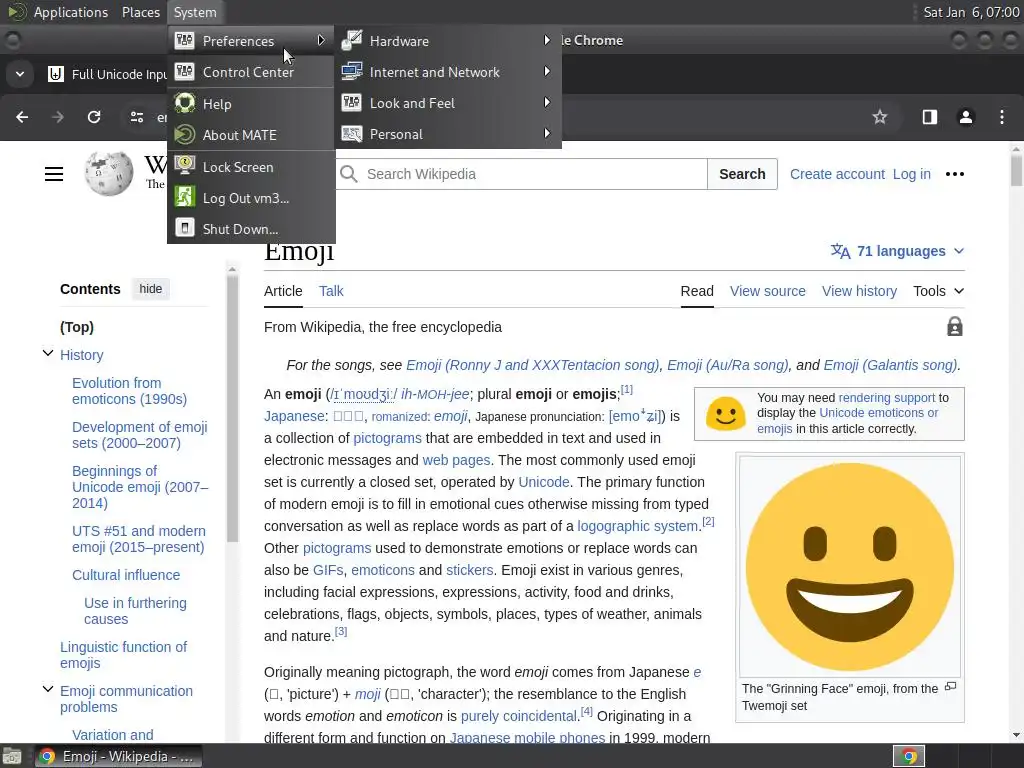Go to (Top) in Contents
Screen dimensions: 1024x768
(76, 327)
